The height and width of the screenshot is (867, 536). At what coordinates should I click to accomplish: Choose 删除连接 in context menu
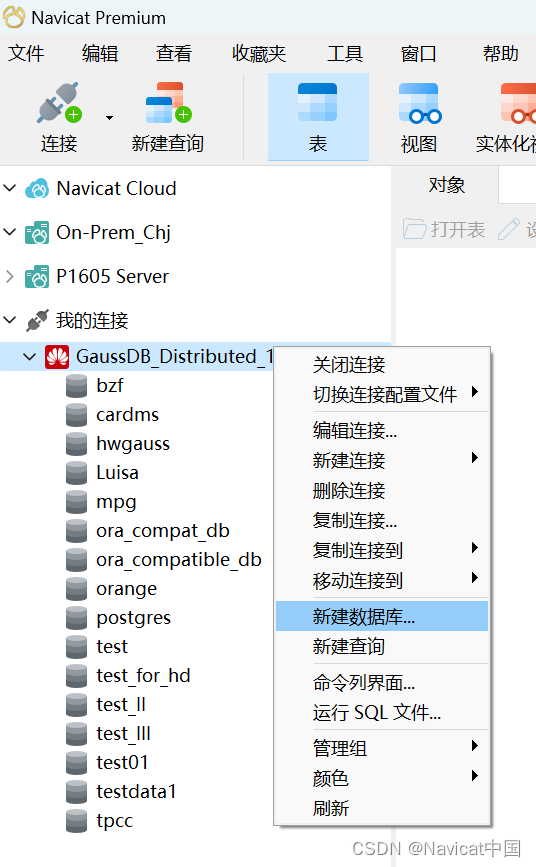point(382,490)
